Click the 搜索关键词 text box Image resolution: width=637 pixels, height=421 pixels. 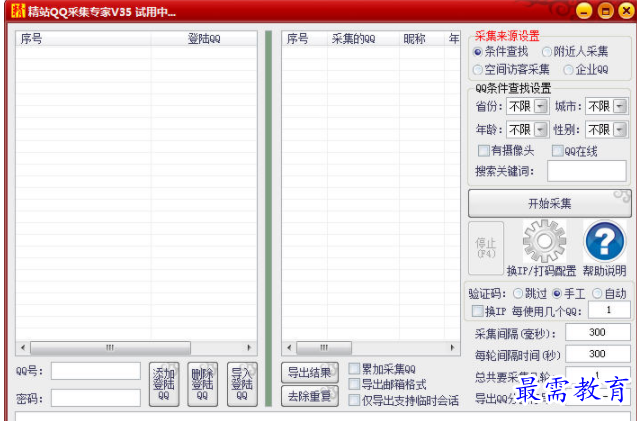(587, 171)
